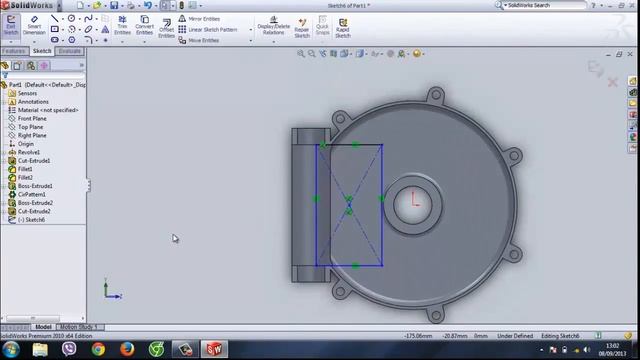
Task: Click the Convert Entities tool
Action: point(144,25)
